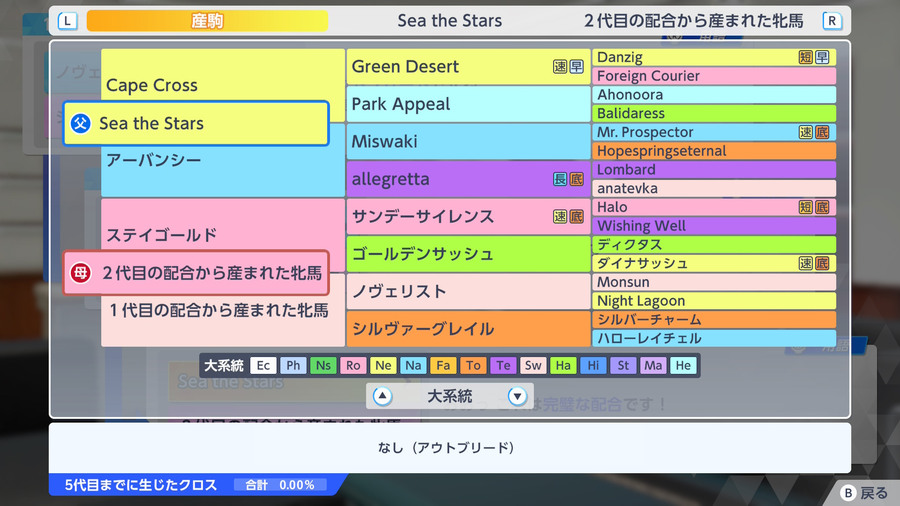Select the Ma lineage color swatch
The height and width of the screenshot is (506, 900).
click(653, 365)
